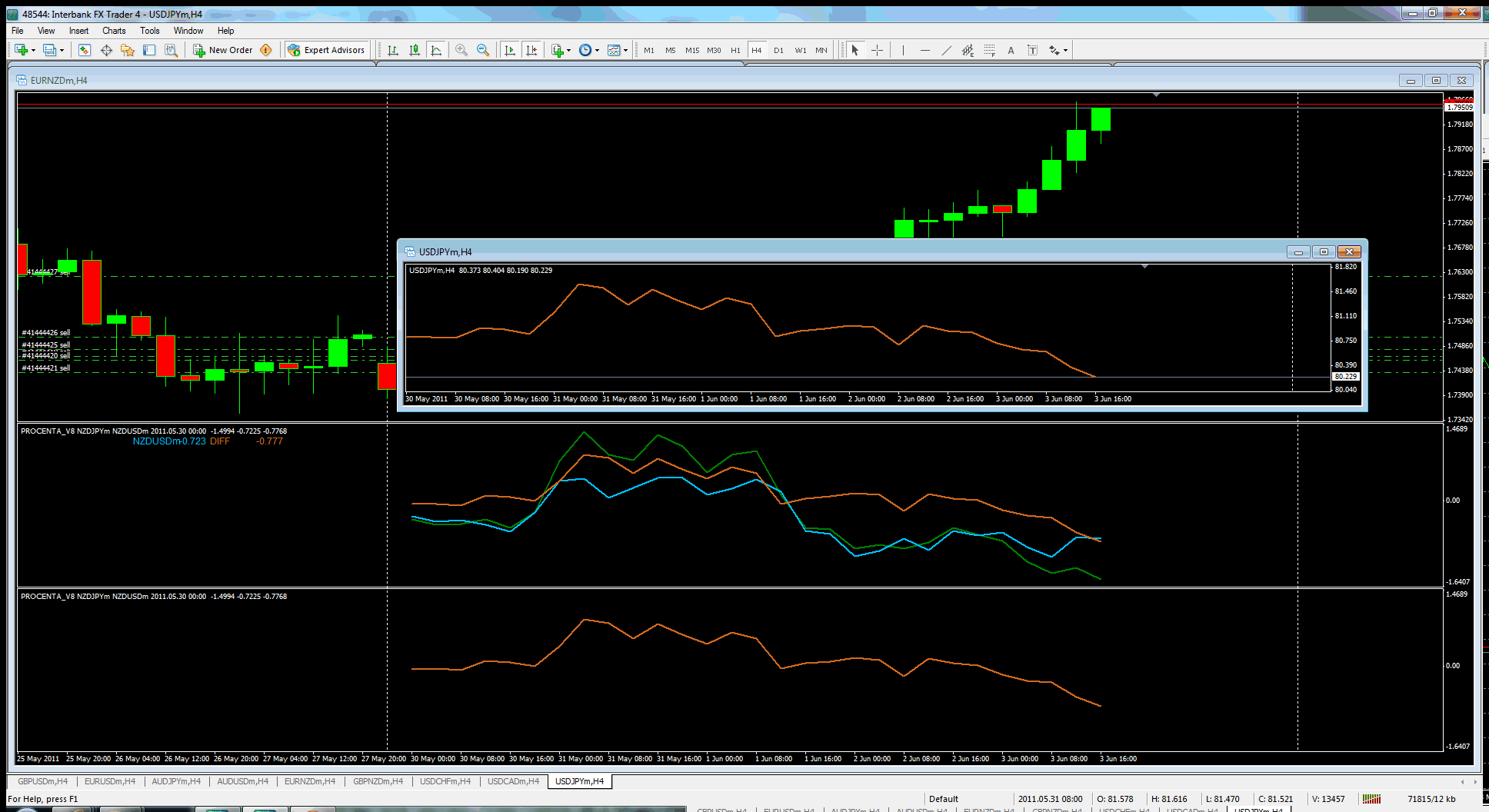Toggle the chart Auto Scroll button
Viewport: 1489px width, 812px height.
click(x=509, y=50)
